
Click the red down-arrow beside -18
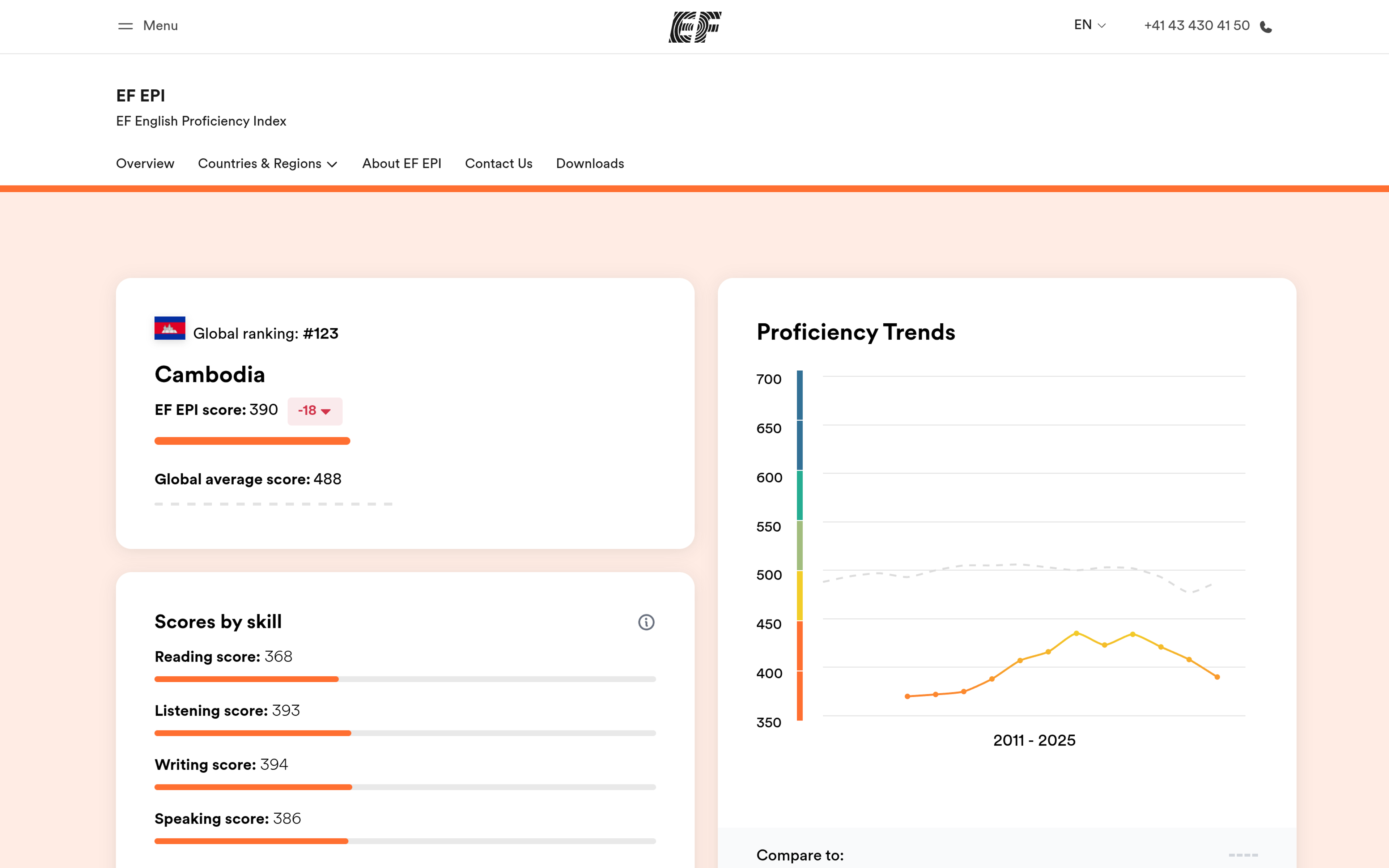click(x=326, y=412)
